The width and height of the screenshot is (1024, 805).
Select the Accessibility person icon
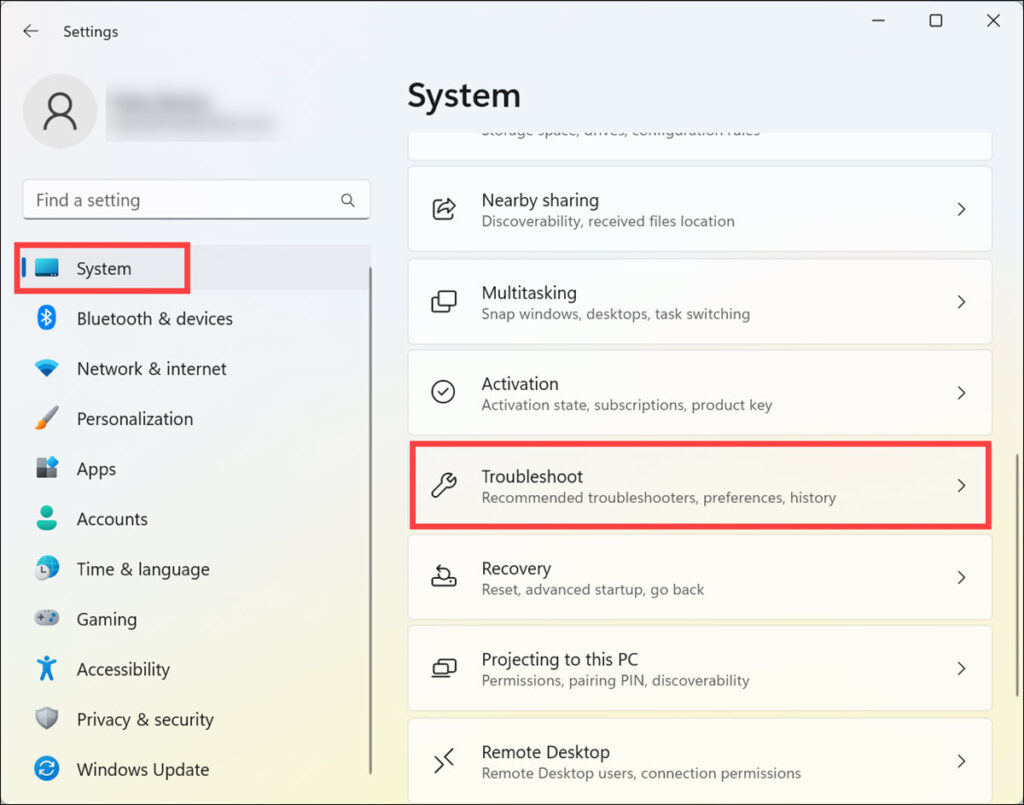[48, 669]
